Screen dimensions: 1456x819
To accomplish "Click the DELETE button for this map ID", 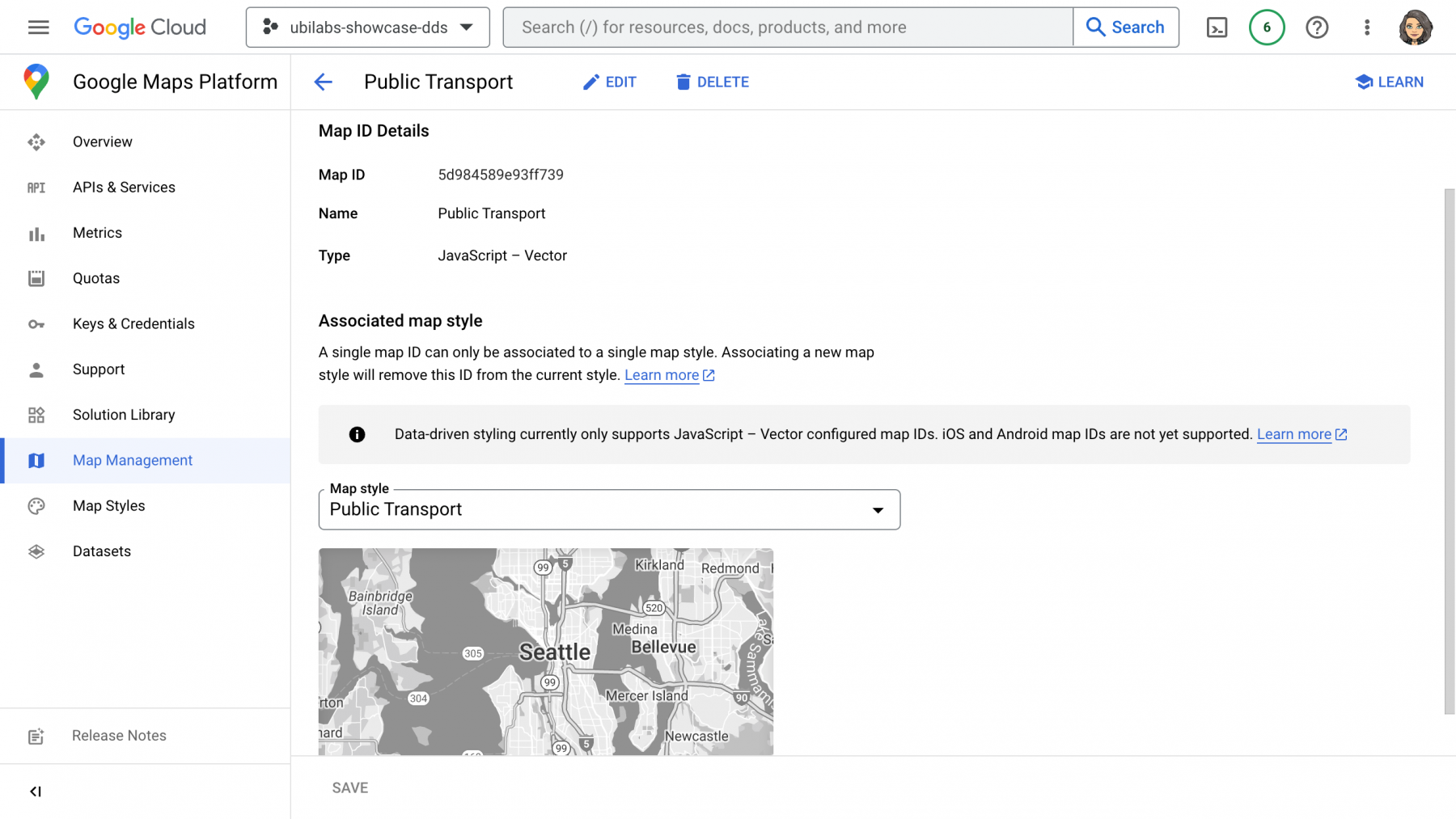I will 712,82.
